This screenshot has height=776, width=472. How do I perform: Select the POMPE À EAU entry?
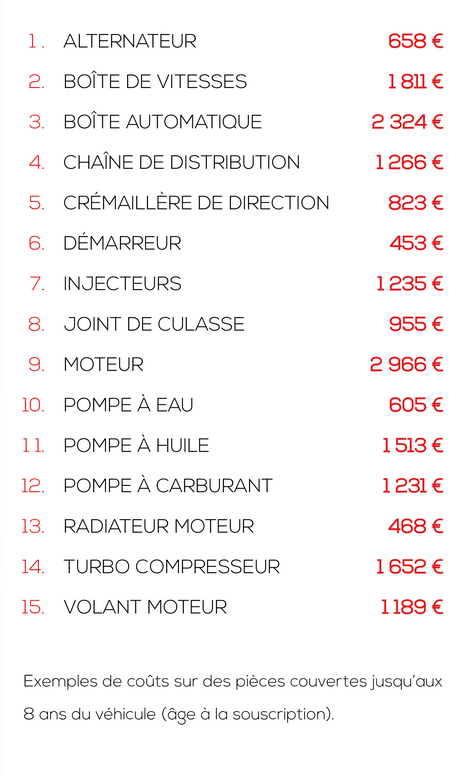(x=128, y=405)
